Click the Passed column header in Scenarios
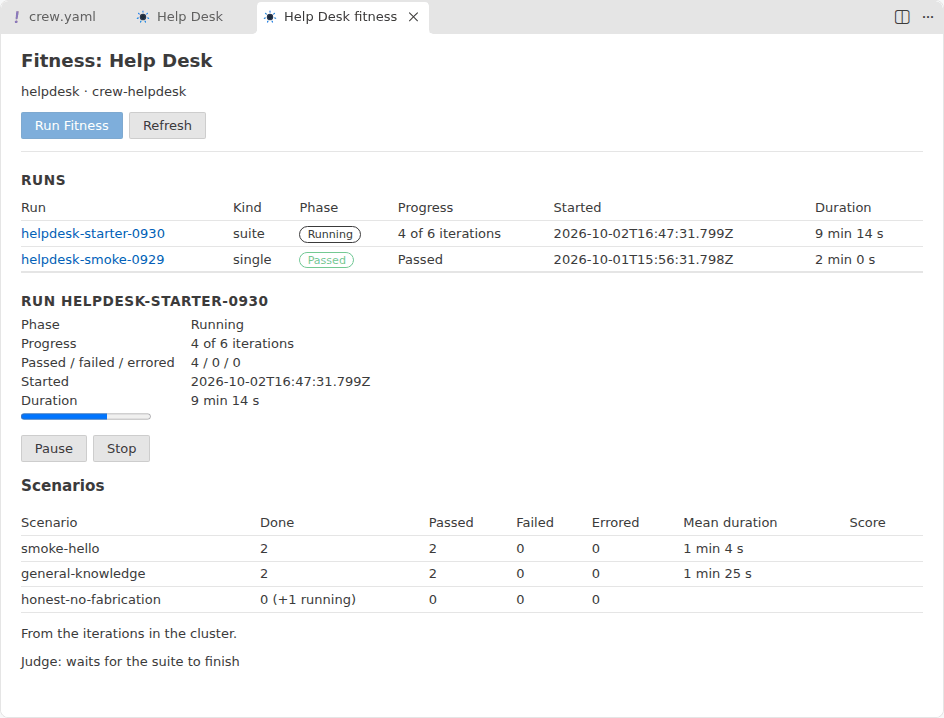The height and width of the screenshot is (718, 944). click(451, 522)
